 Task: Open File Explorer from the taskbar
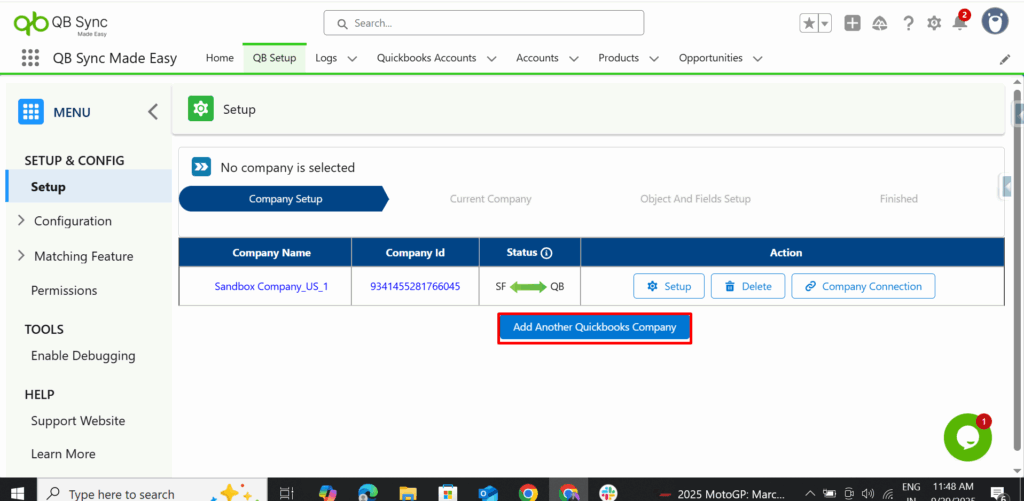coord(408,493)
